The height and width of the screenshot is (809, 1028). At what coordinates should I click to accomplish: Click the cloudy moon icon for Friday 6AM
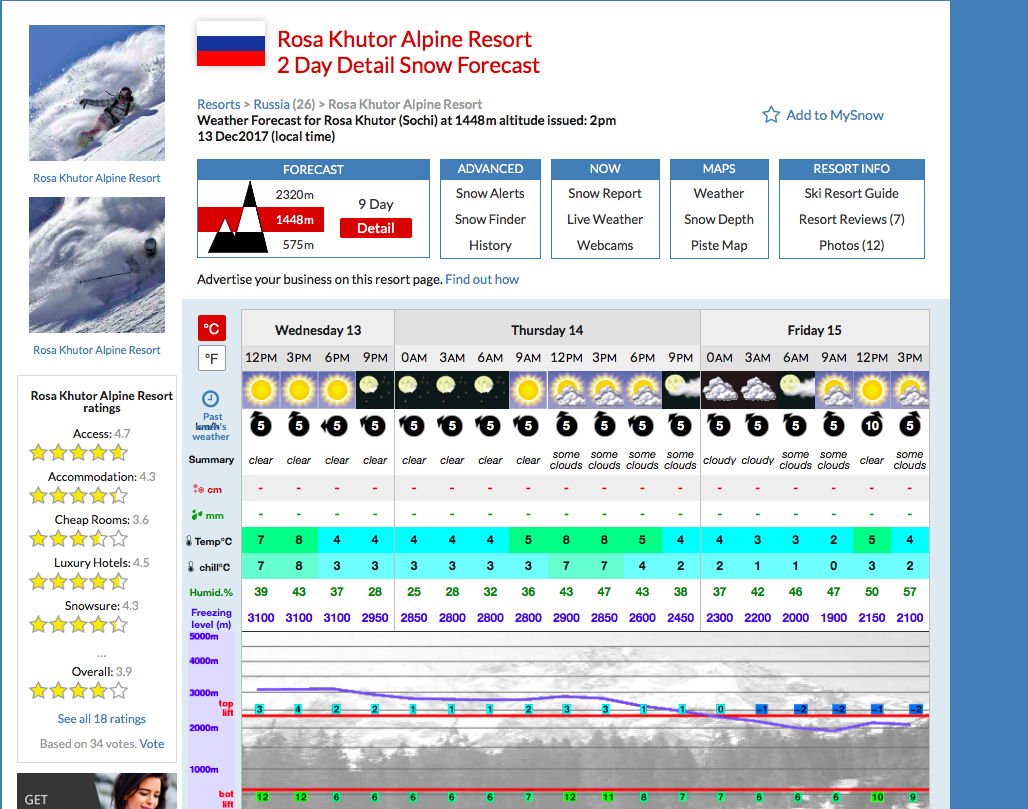click(x=795, y=389)
